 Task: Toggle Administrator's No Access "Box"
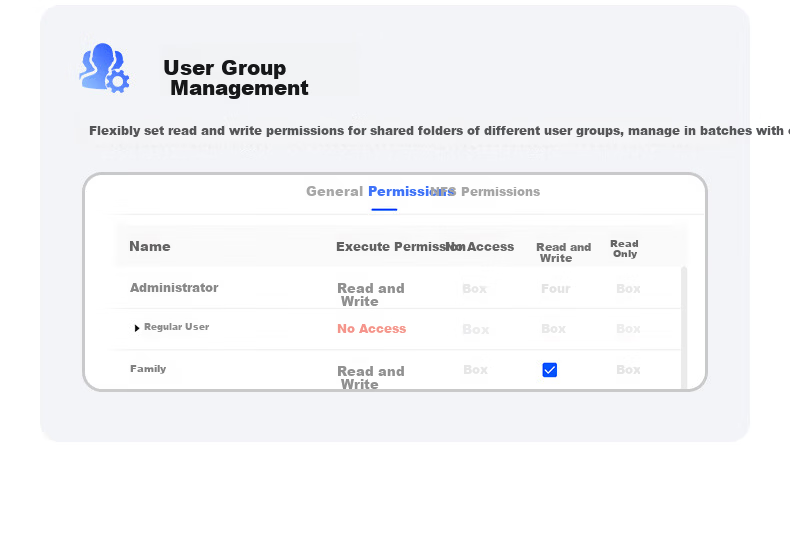click(x=475, y=289)
